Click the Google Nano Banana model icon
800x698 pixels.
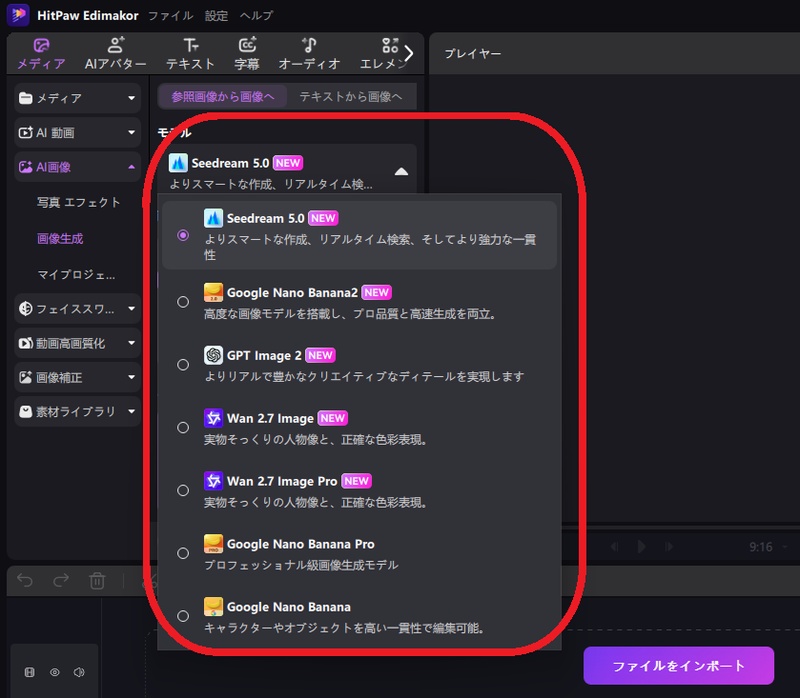(x=213, y=607)
